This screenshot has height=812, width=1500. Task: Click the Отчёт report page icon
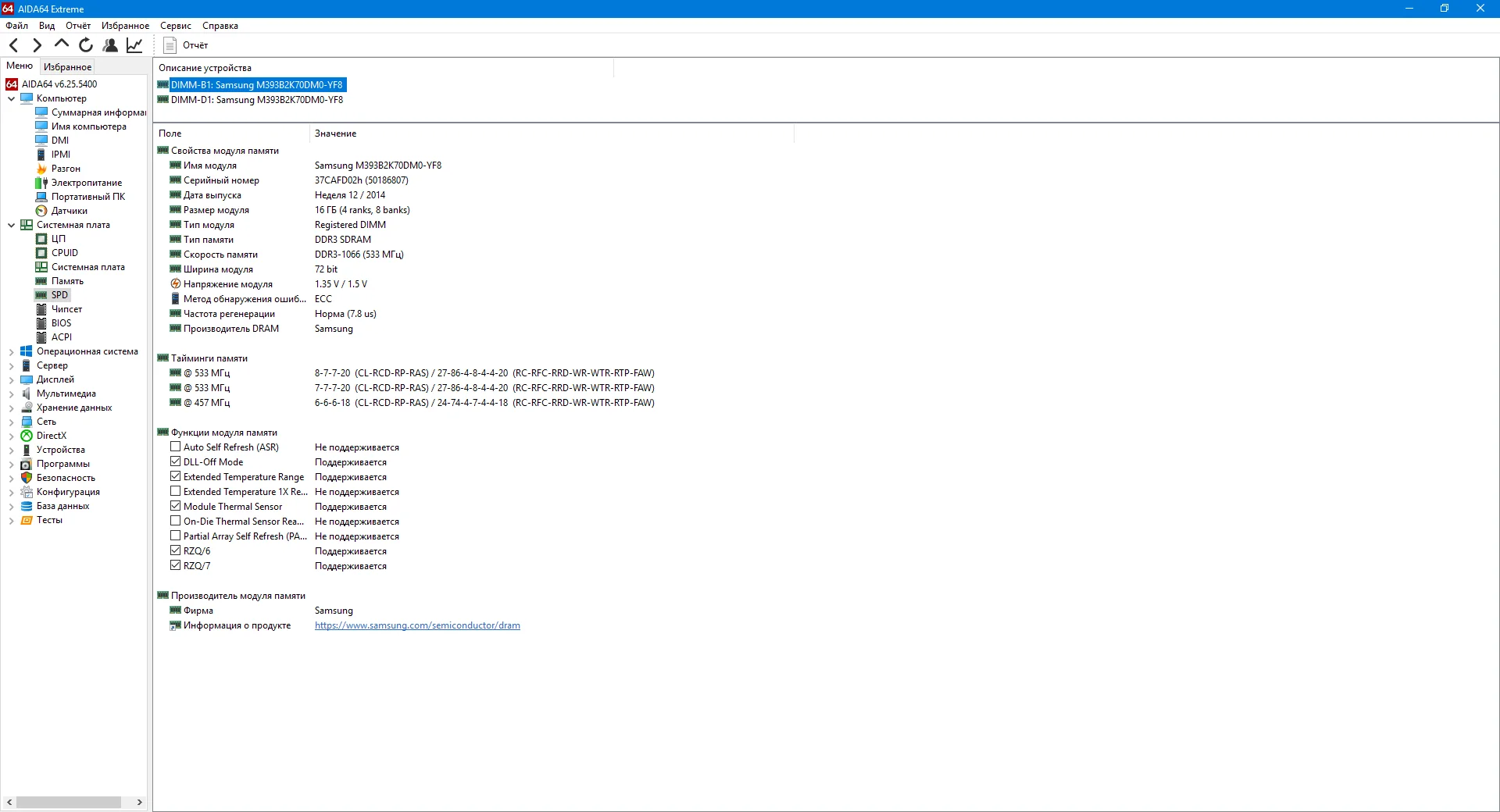pos(170,45)
